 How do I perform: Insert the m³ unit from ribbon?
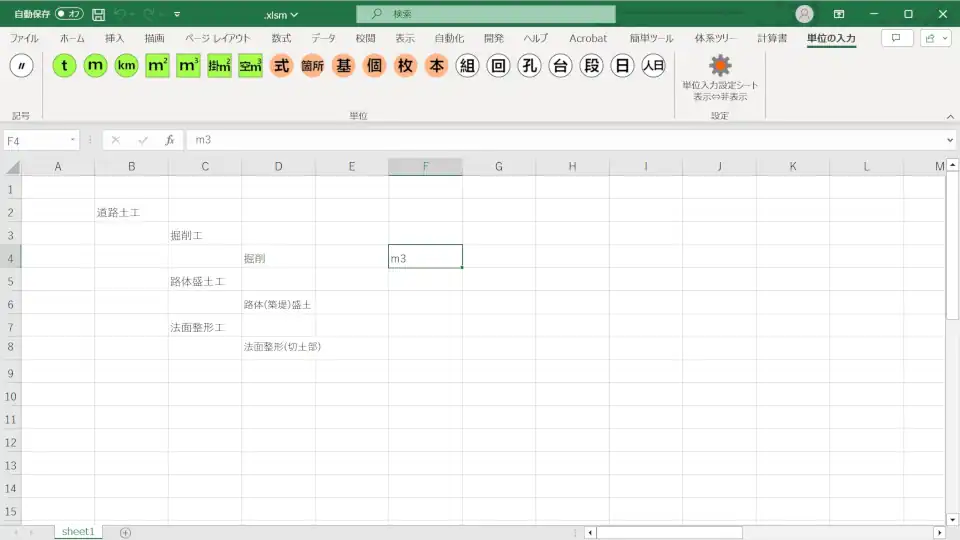[188, 66]
